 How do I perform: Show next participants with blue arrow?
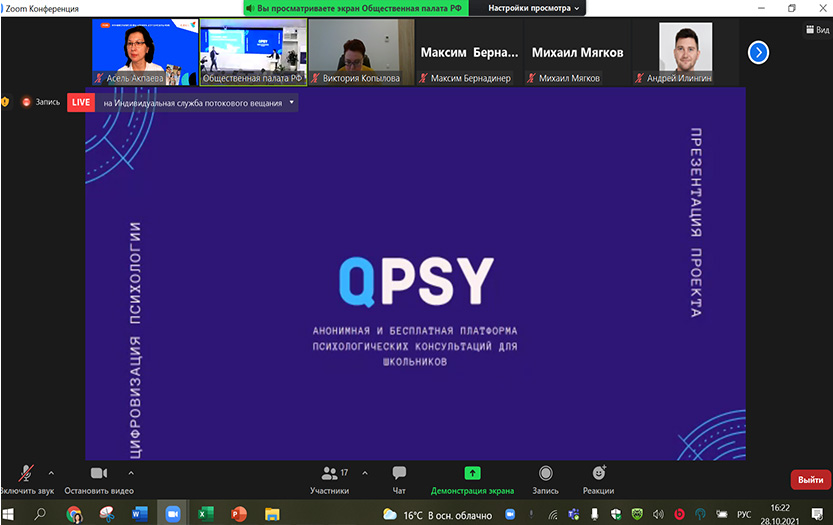pyautogui.click(x=758, y=52)
